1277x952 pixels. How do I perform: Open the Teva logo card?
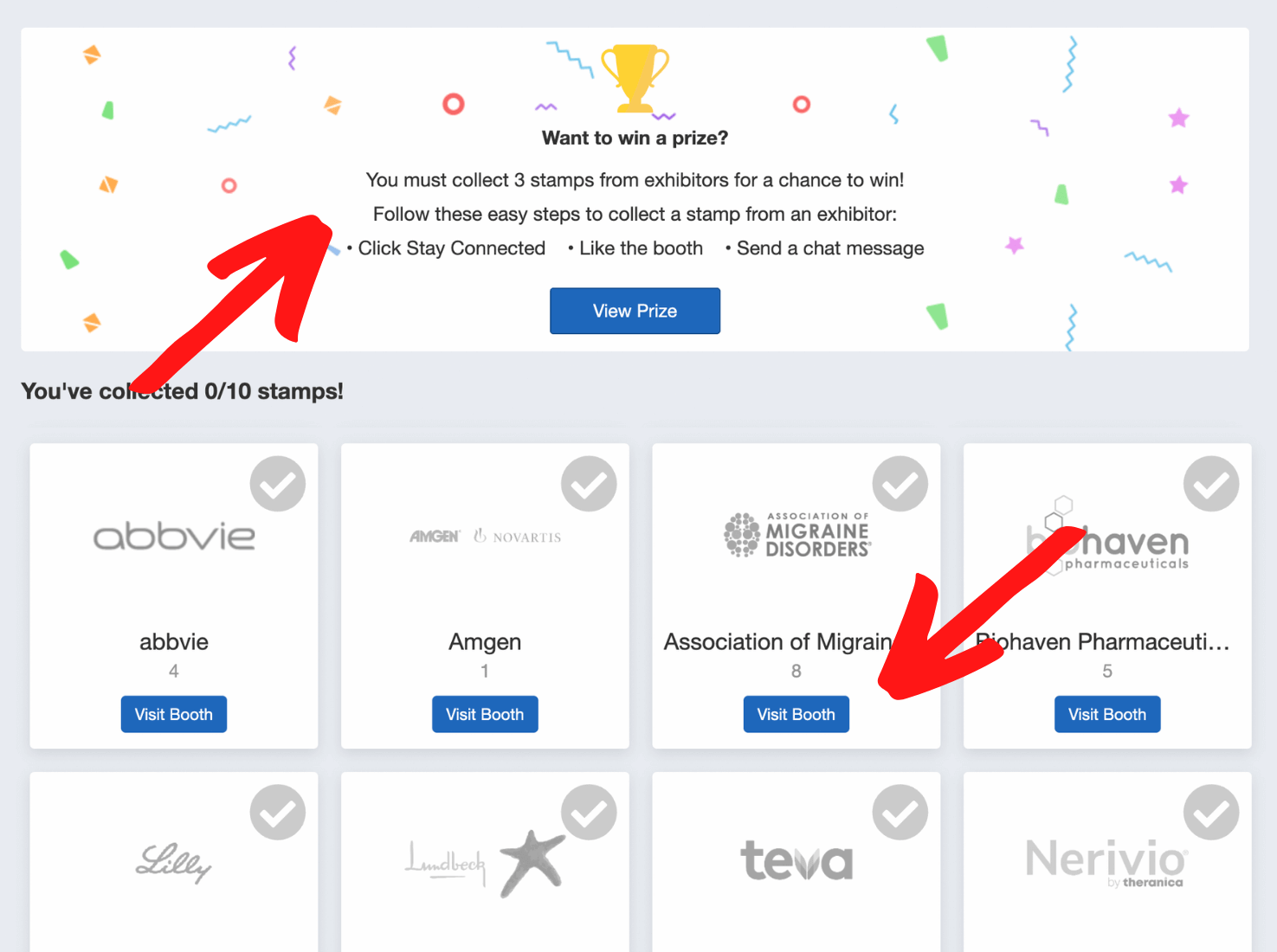click(797, 862)
